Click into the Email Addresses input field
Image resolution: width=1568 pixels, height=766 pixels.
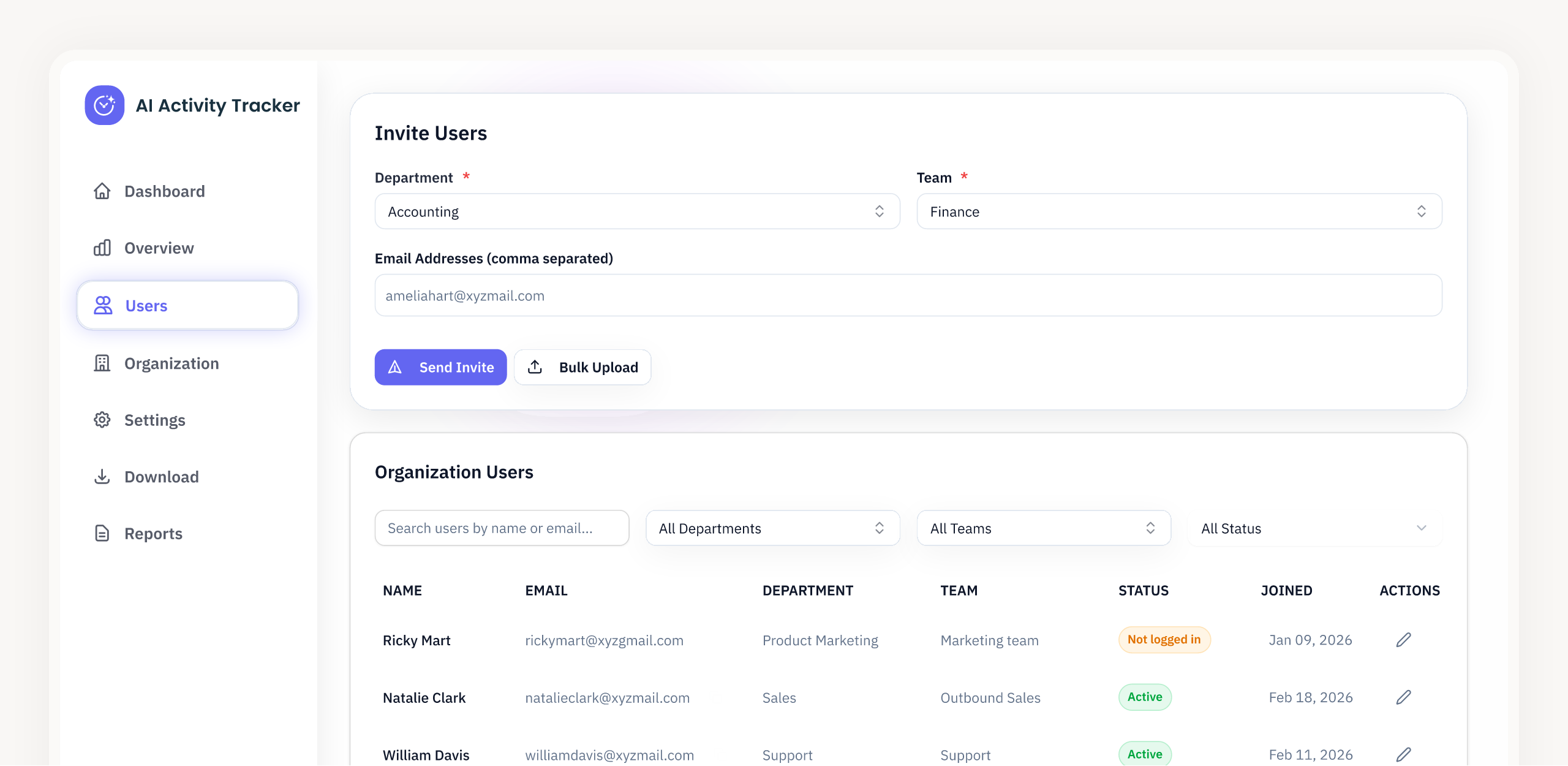click(908, 295)
